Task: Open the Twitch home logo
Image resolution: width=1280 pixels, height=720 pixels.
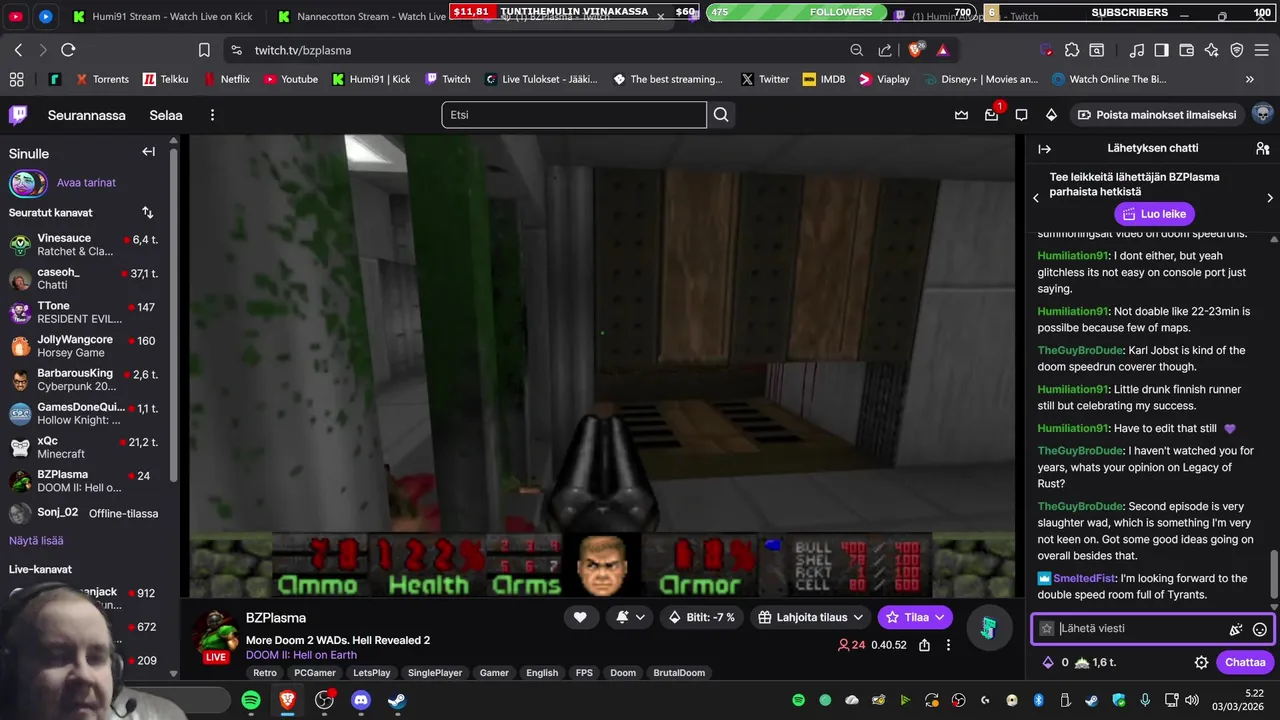Action: coord(18,114)
